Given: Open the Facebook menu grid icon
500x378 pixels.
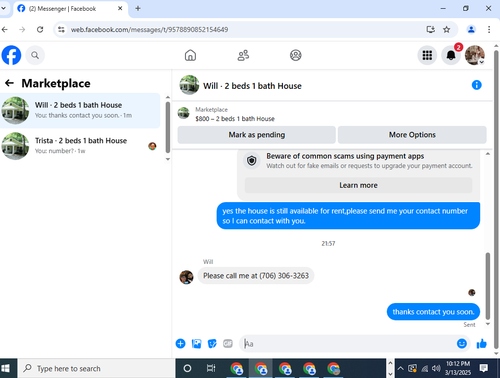Looking at the screenshot, I should 427,55.
